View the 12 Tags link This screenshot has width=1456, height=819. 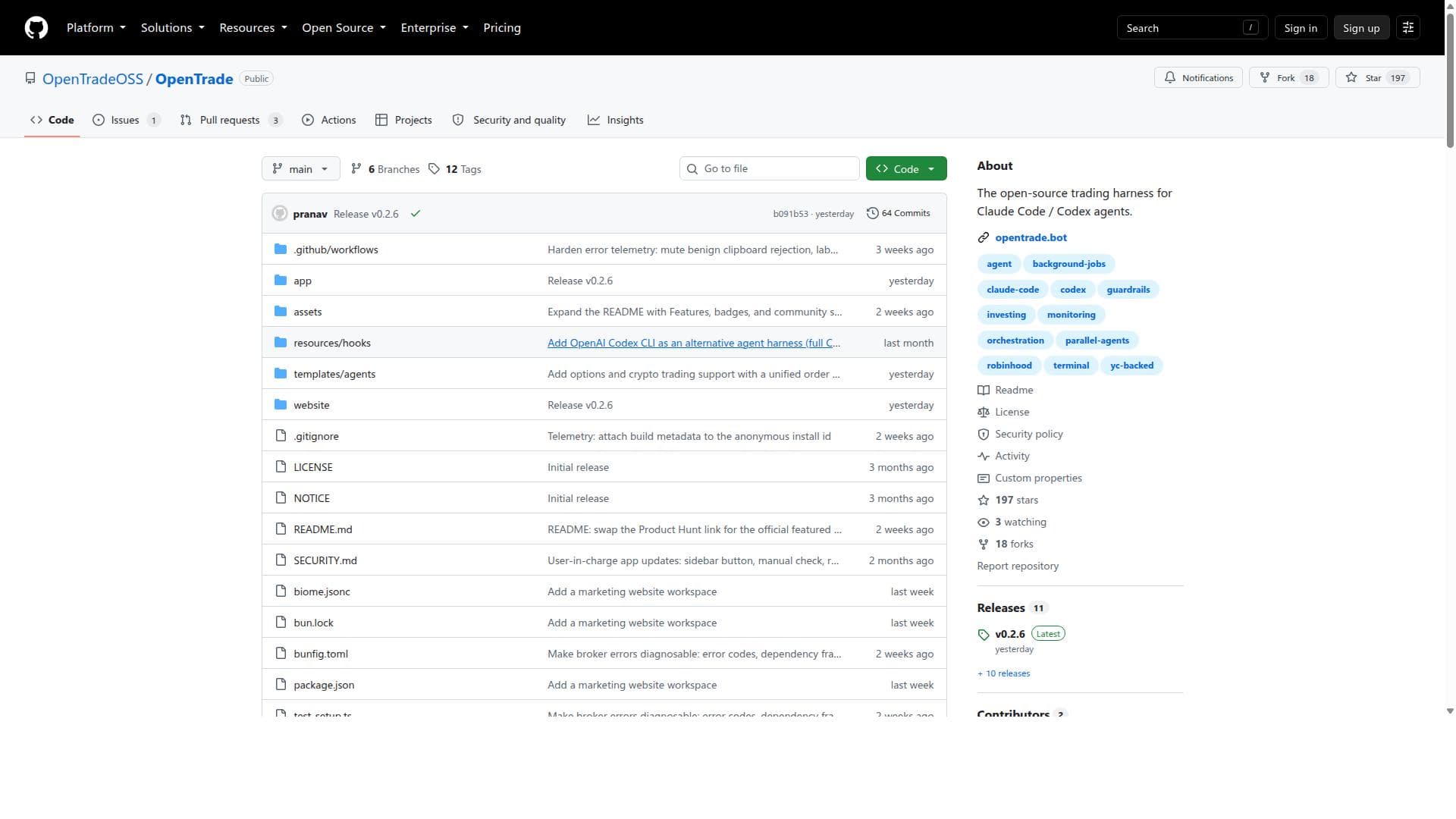455,169
